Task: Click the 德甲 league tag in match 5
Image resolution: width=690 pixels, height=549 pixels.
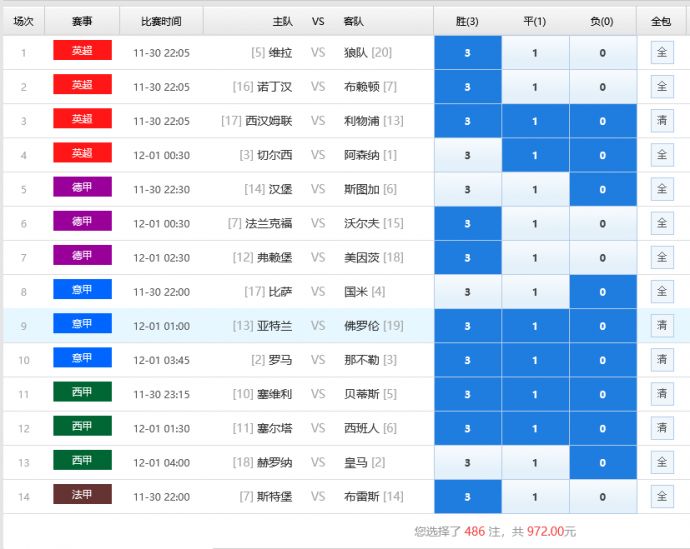Action: (x=82, y=187)
